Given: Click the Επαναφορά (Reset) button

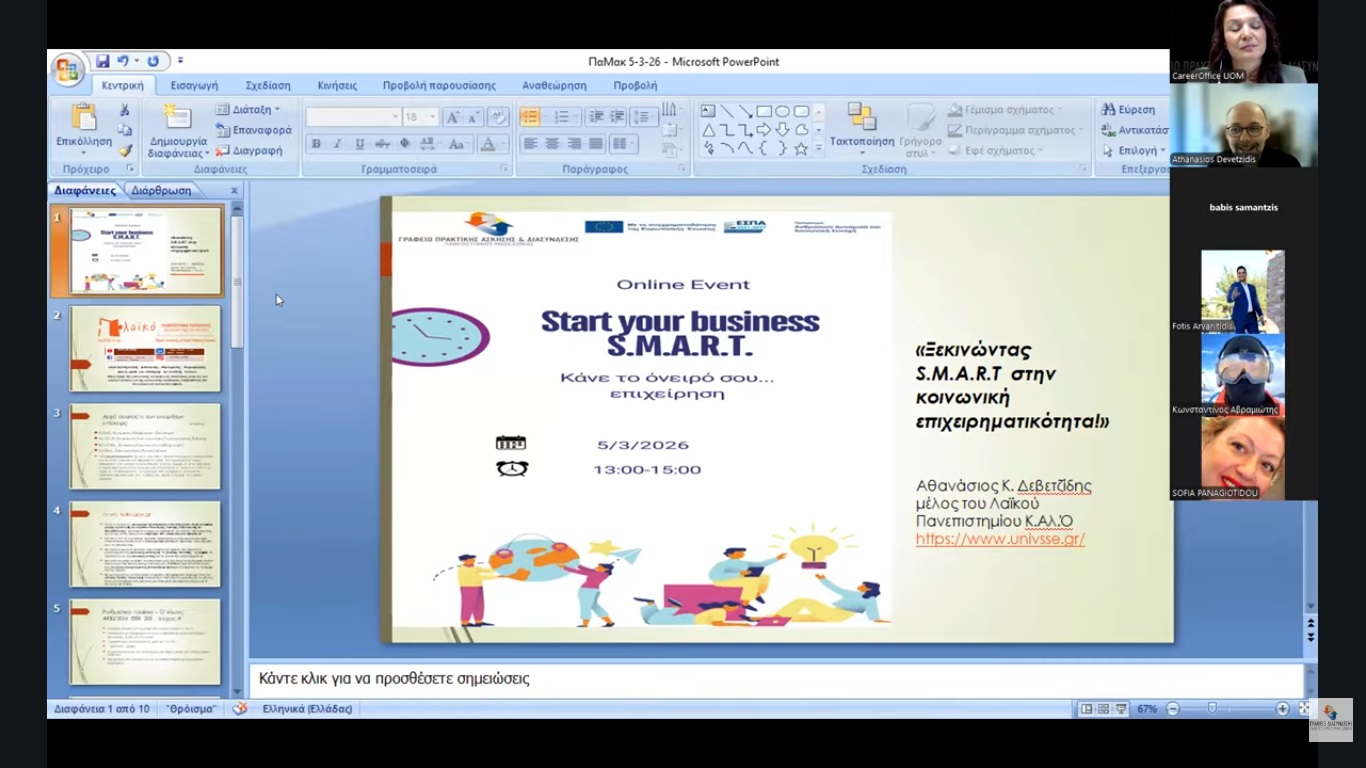Looking at the screenshot, I should pyautogui.click(x=255, y=130).
